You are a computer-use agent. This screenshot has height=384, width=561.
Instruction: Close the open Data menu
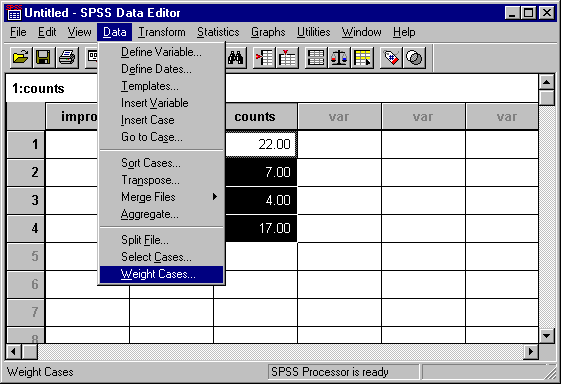click(x=114, y=32)
